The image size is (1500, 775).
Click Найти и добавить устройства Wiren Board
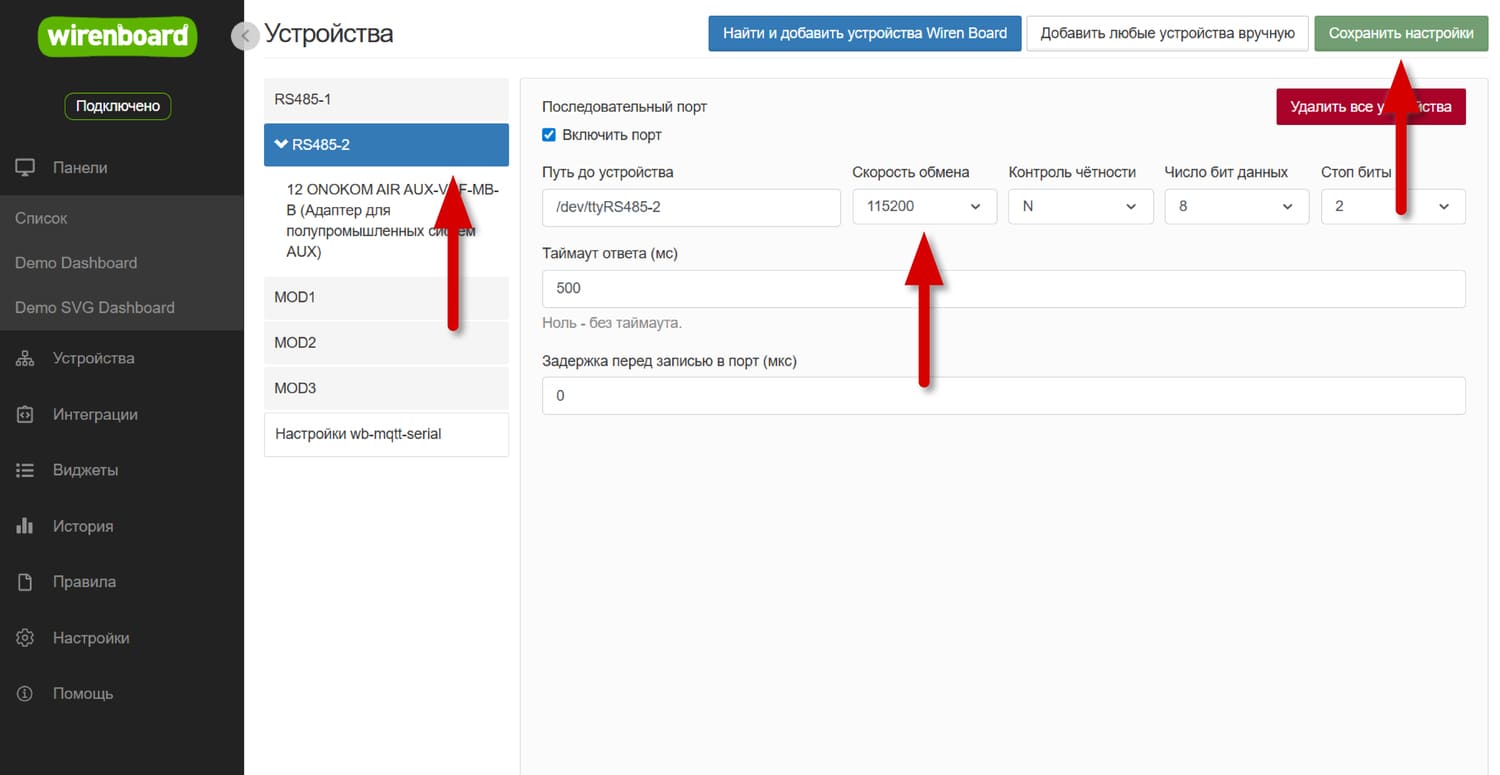pos(864,33)
